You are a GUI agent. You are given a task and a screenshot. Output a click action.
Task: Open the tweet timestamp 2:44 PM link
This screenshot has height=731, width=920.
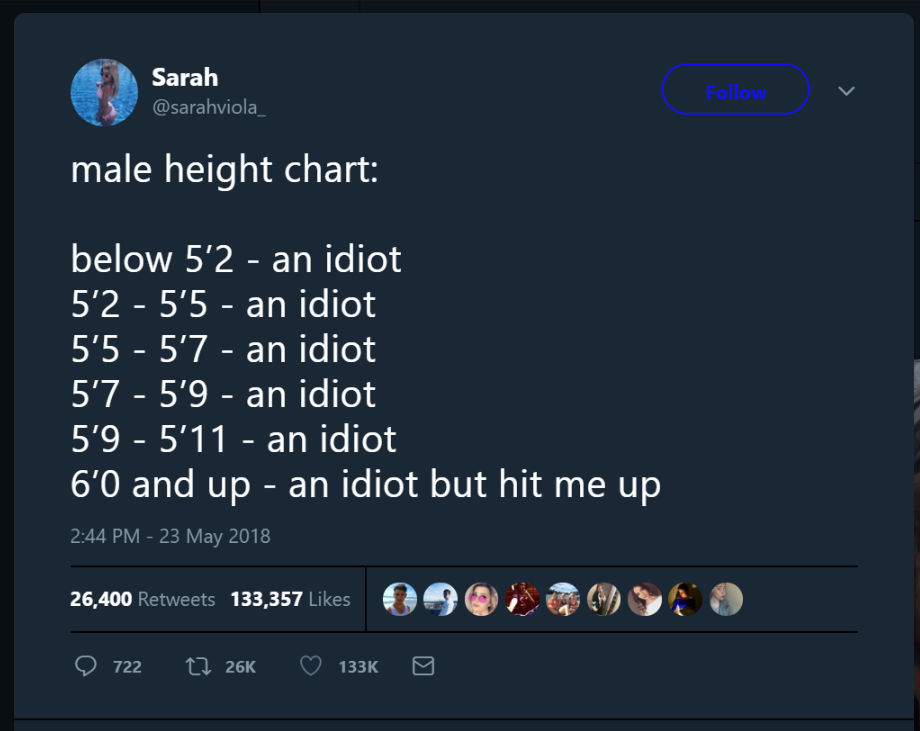coord(168,536)
